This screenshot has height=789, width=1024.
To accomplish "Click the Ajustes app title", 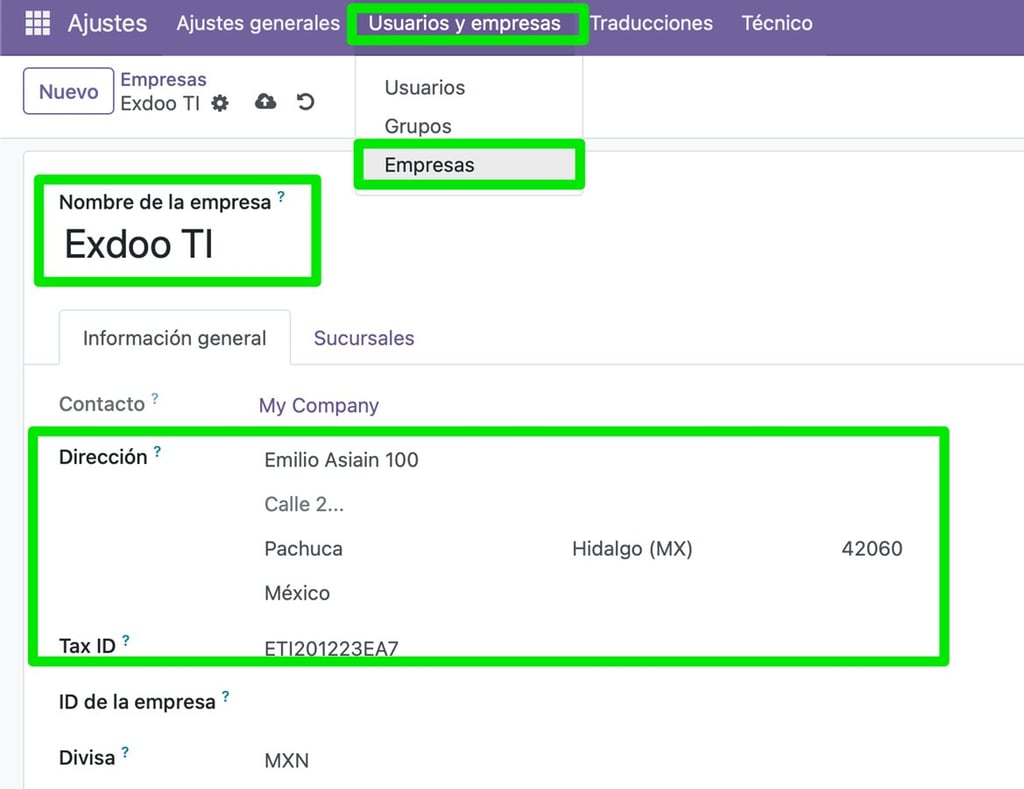I will 108,24.
